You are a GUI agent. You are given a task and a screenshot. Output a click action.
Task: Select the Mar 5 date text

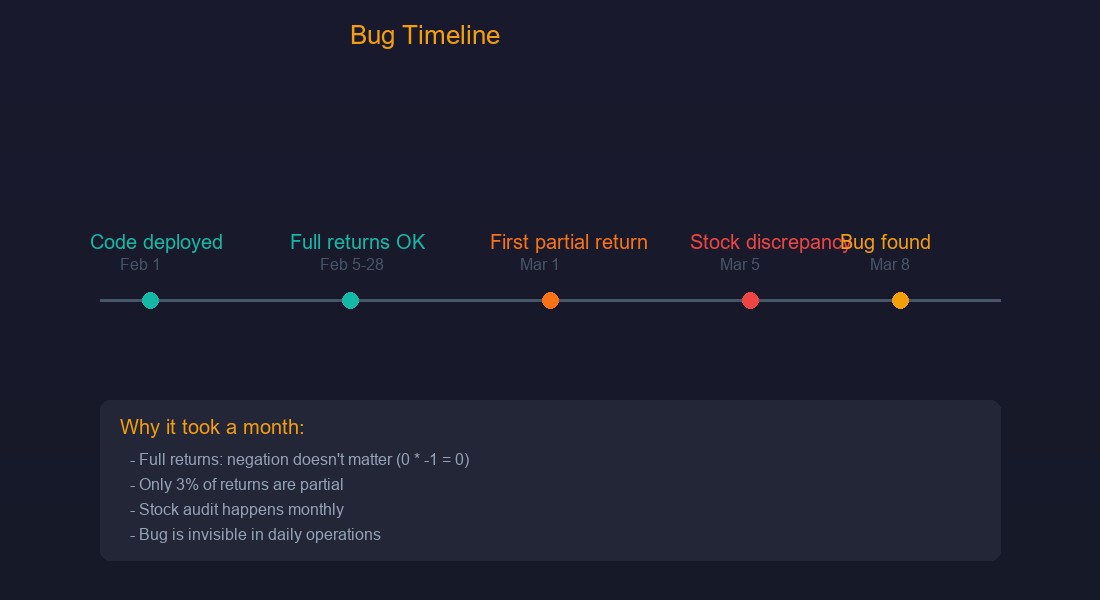(x=739, y=265)
